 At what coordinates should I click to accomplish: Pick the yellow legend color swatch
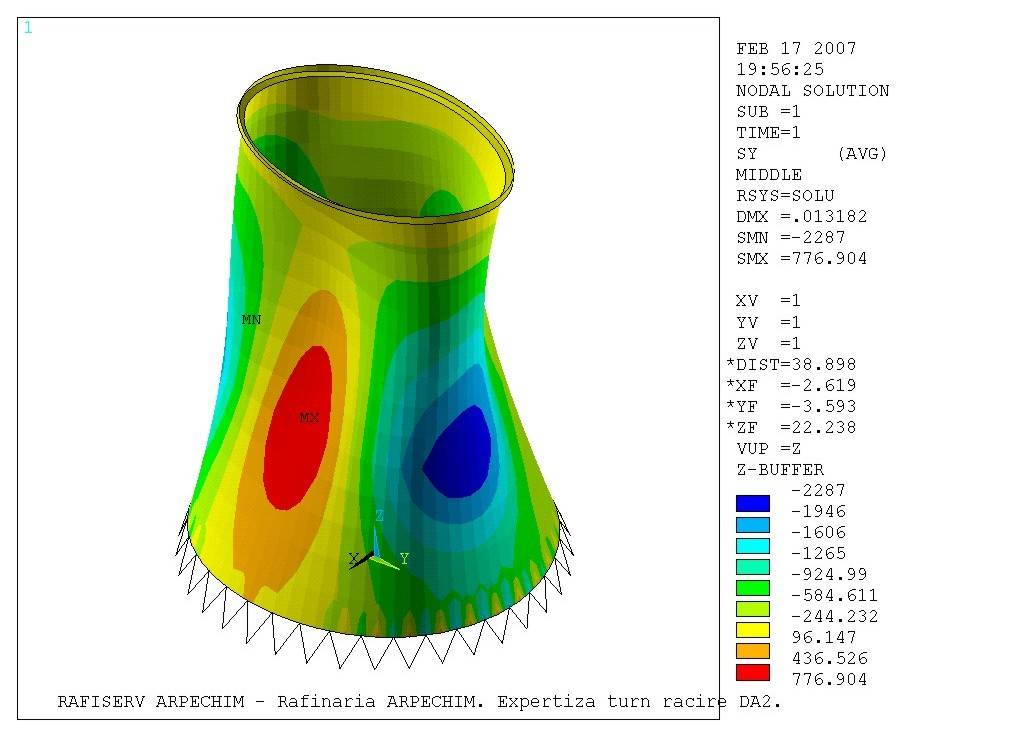coord(752,630)
